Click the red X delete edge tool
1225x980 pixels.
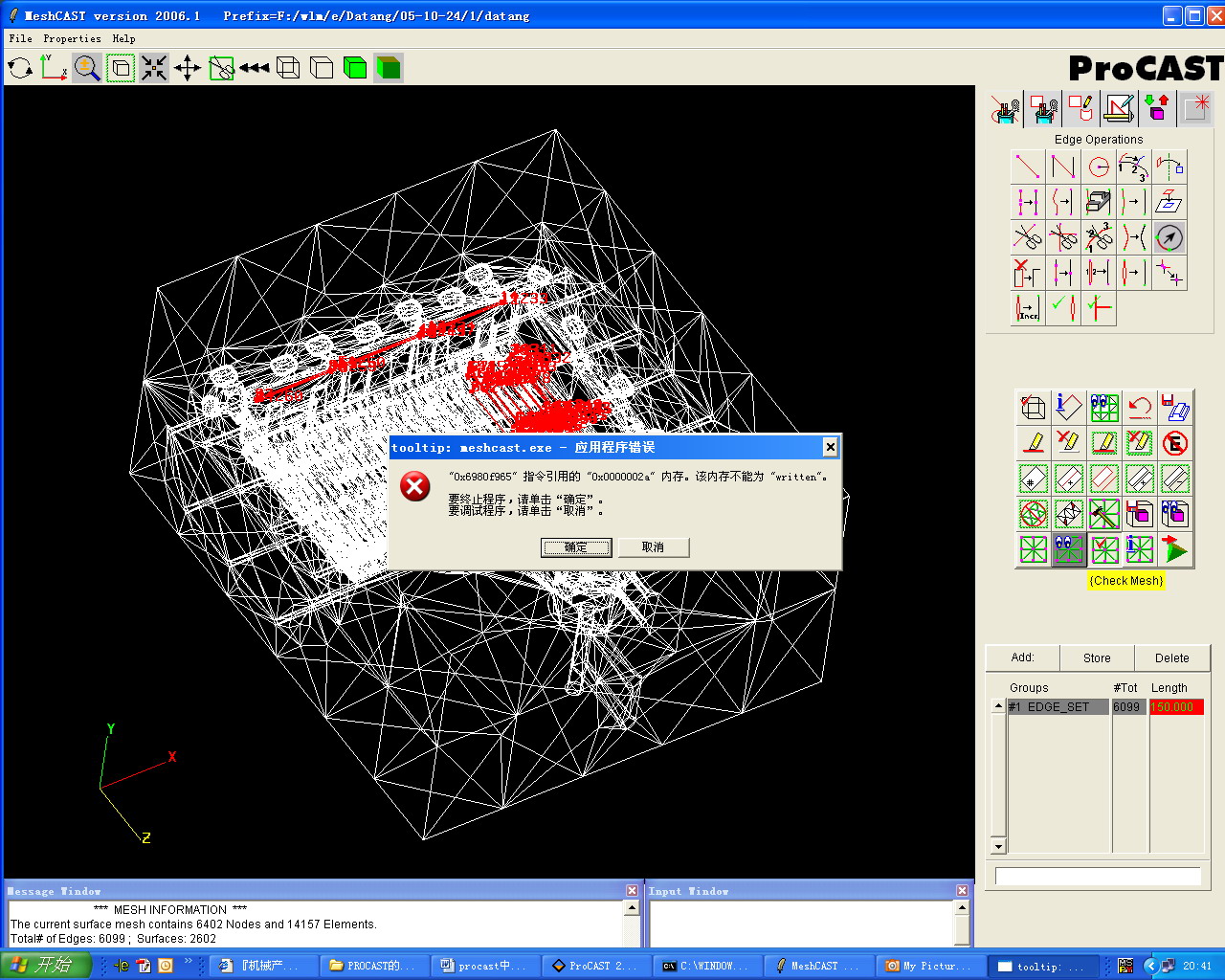click(x=1028, y=273)
